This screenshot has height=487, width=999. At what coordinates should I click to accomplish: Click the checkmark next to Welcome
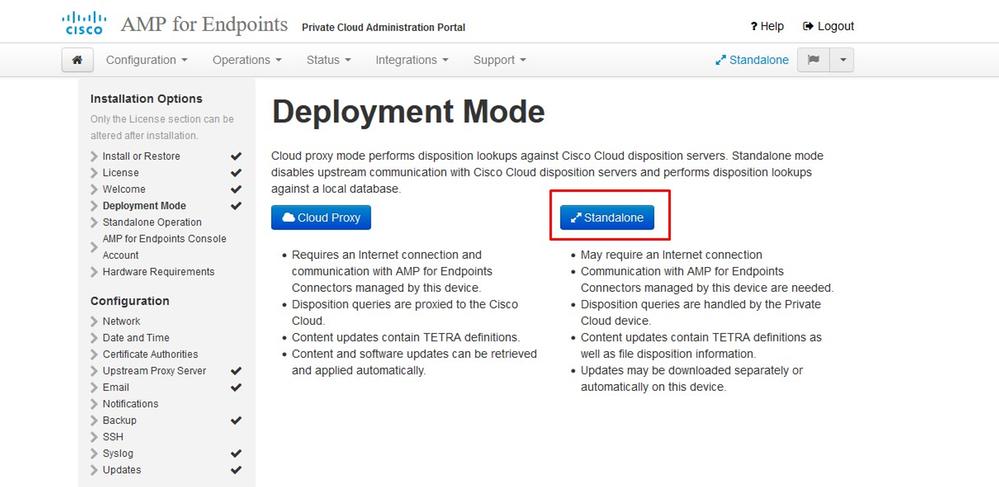(236, 189)
